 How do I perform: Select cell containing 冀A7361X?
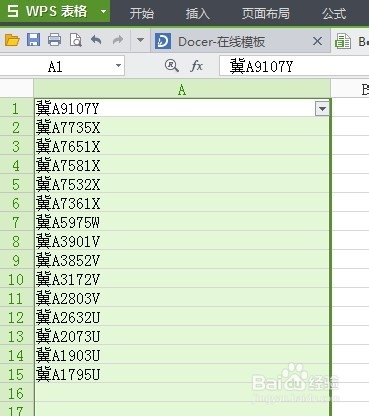point(182,203)
